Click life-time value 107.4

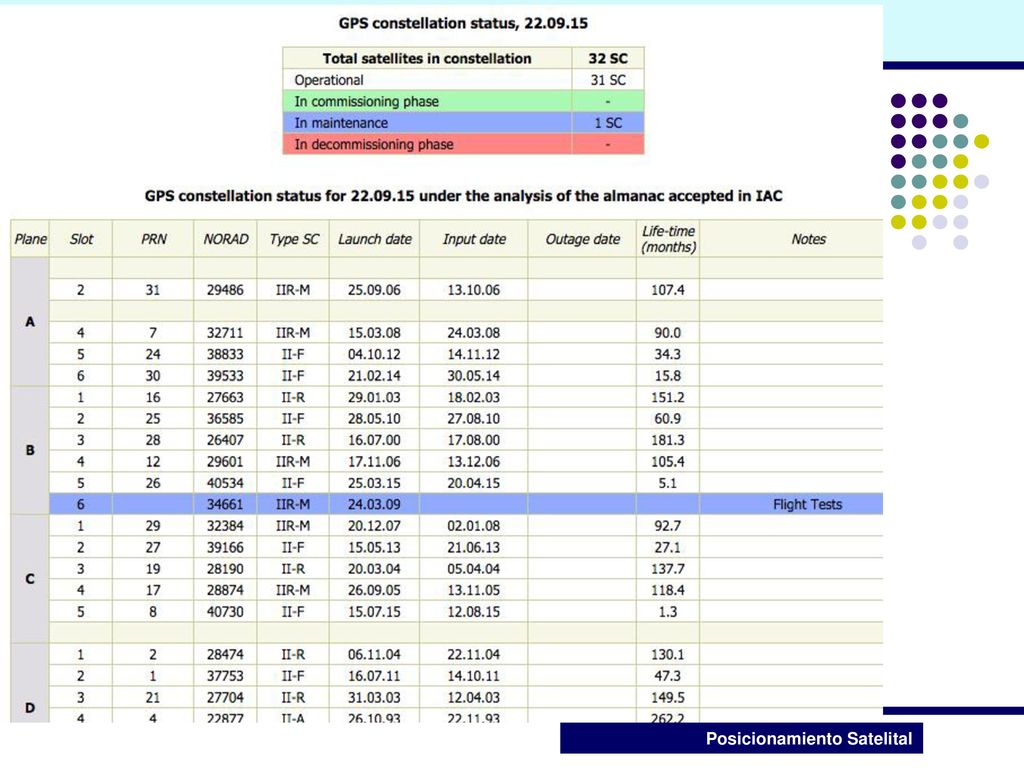667,290
